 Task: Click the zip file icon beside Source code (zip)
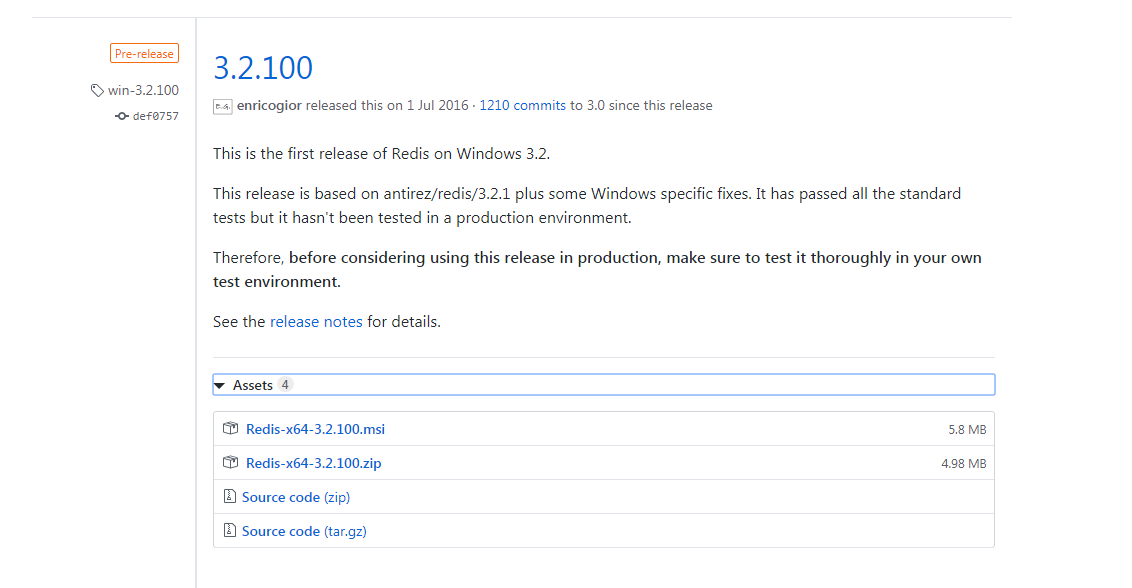coord(230,496)
